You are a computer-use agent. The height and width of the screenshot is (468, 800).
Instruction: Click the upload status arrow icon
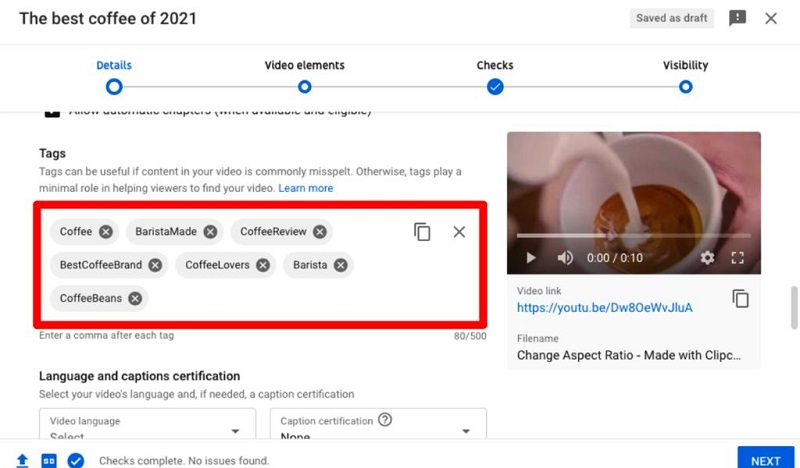[x=22, y=460]
